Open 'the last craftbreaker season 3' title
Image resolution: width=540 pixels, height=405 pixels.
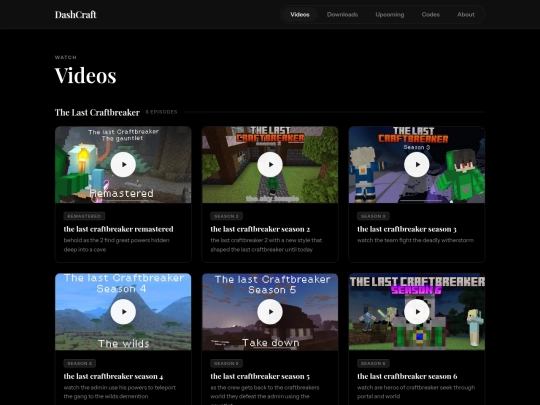[407, 229]
